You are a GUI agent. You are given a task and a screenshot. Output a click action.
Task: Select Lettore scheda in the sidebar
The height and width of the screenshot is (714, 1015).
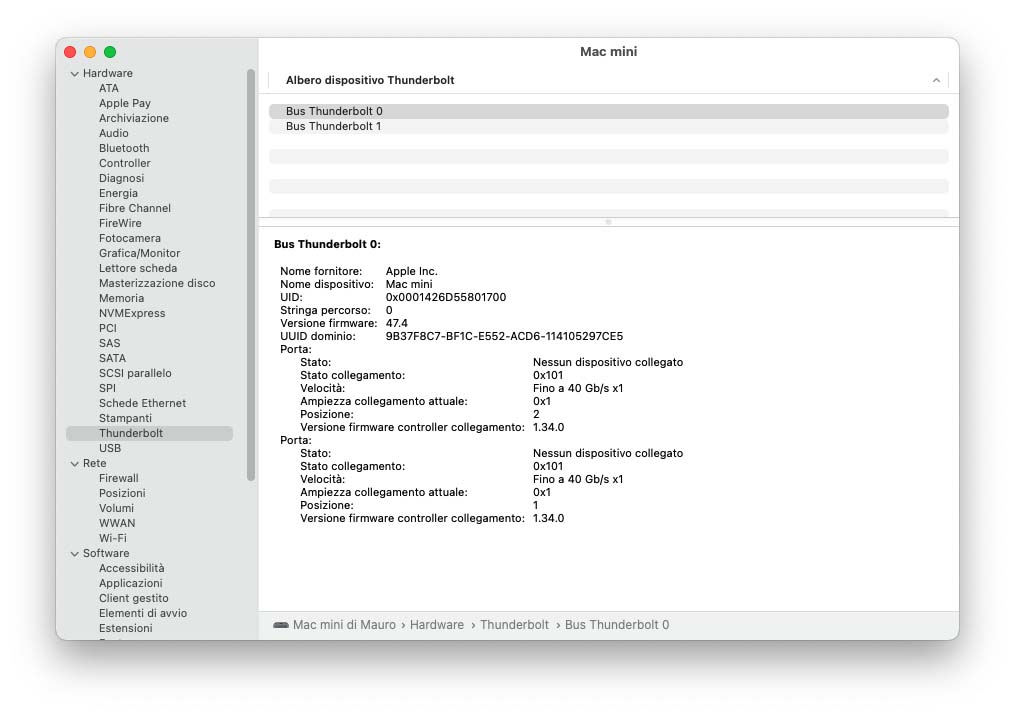(138, 268)
